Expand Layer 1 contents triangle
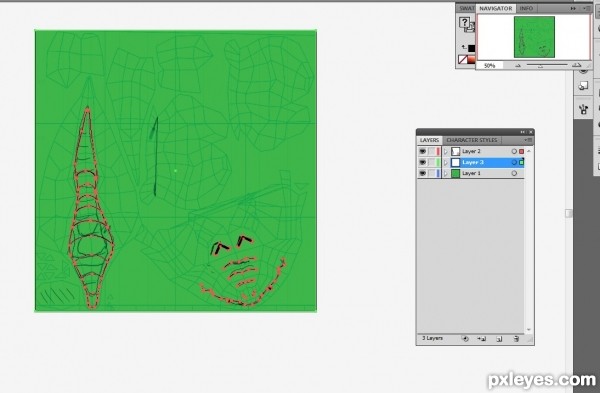Screen dimensions: 600x393 [x=446, y=173]
